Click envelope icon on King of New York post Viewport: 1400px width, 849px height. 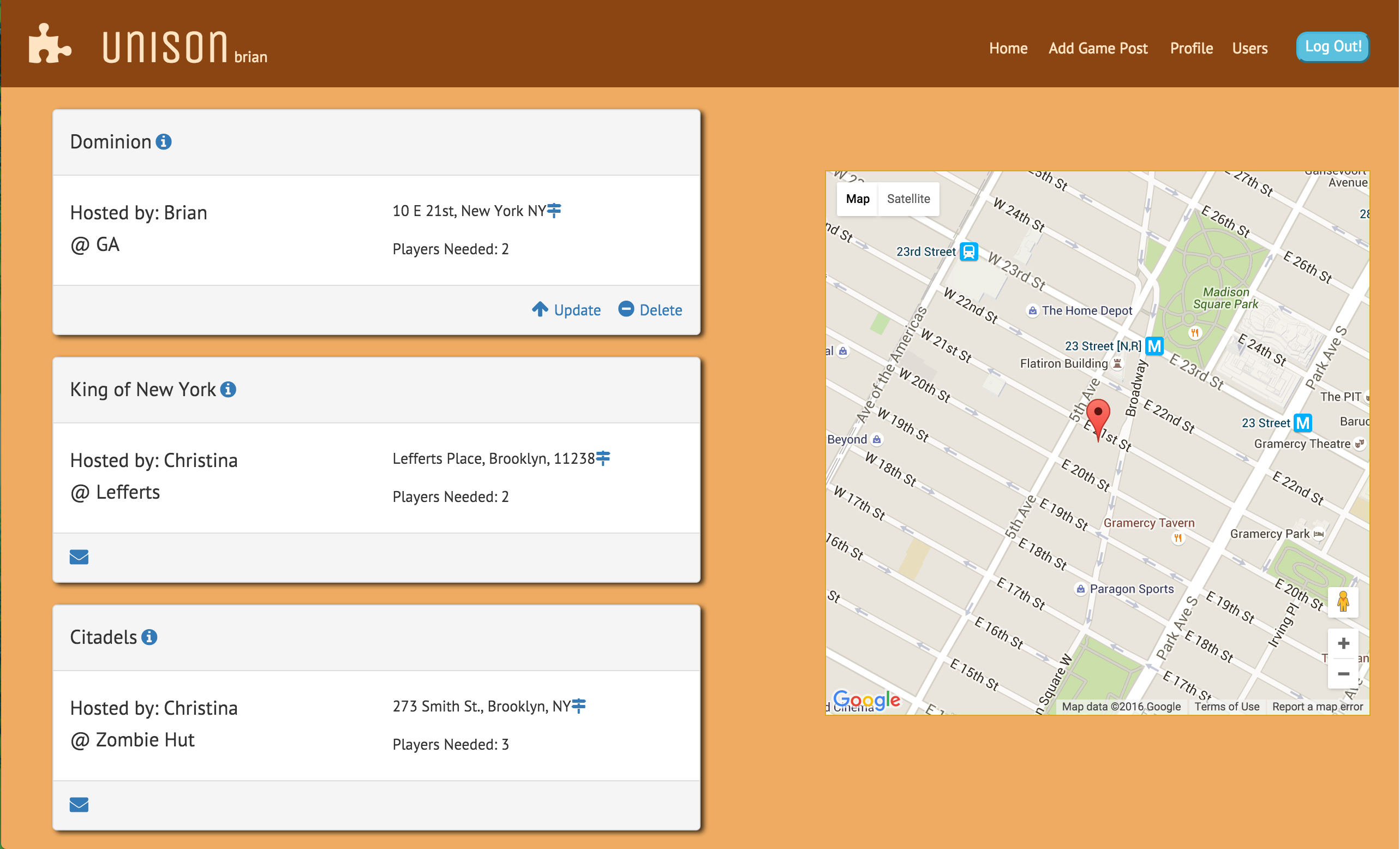[x=79, y=557]
